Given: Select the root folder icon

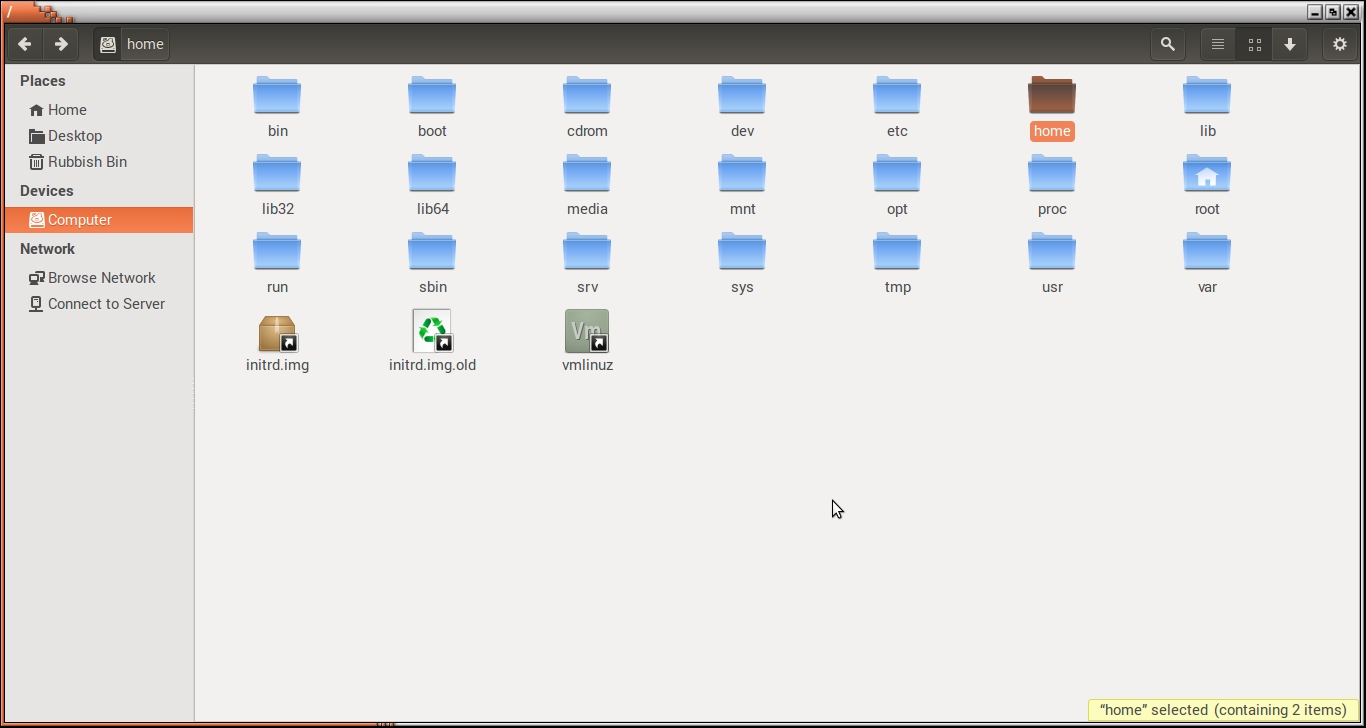Looking at the screenshot, I should [x=1207, y=176].
